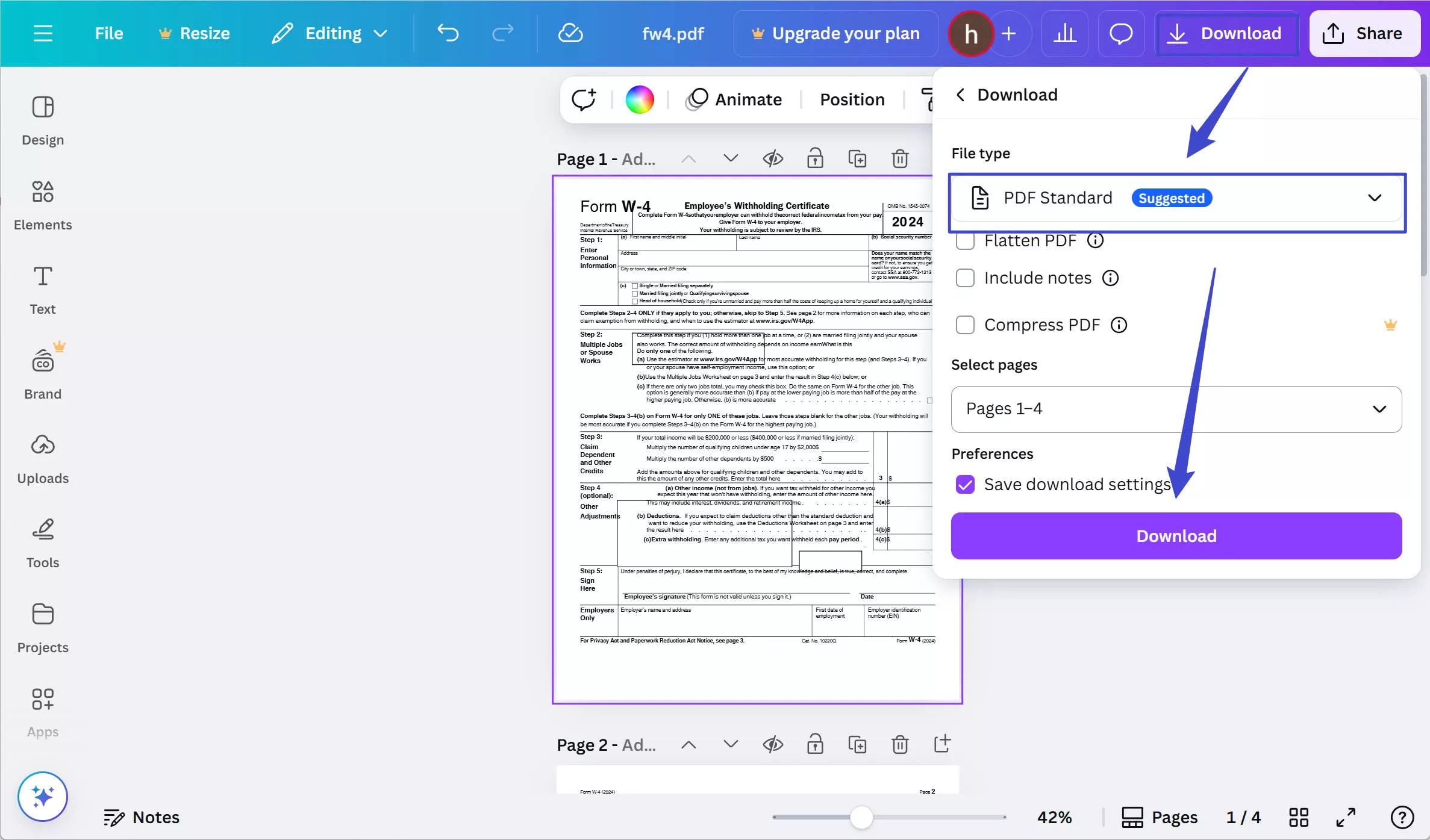Delete Page 2
1430x840 pixels.
[900, 744]
